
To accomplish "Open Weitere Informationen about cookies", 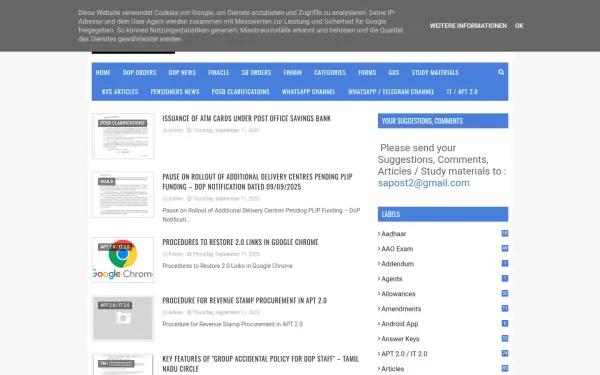I will click(x=468, y=26).
